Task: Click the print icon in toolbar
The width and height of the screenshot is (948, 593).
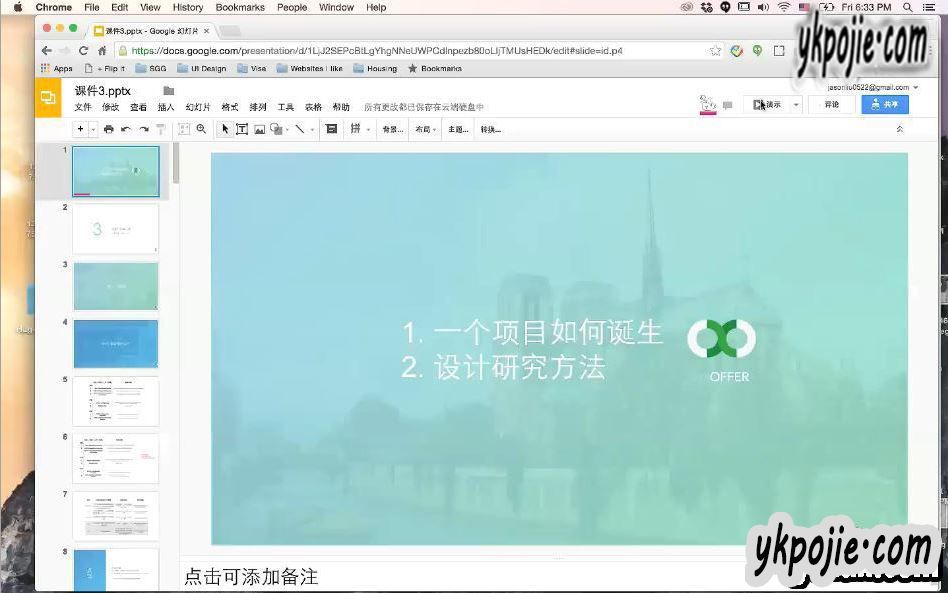Action: 109,129
